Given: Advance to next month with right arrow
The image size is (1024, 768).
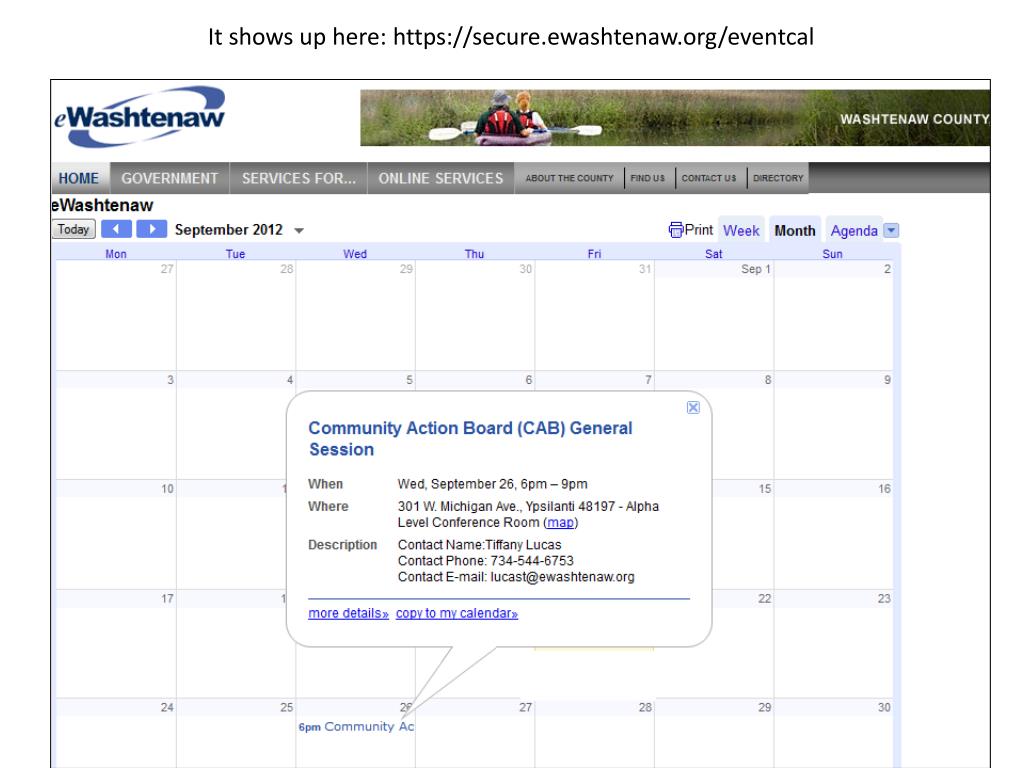Looking at the screenshot, I should click(x=152, y=229).
